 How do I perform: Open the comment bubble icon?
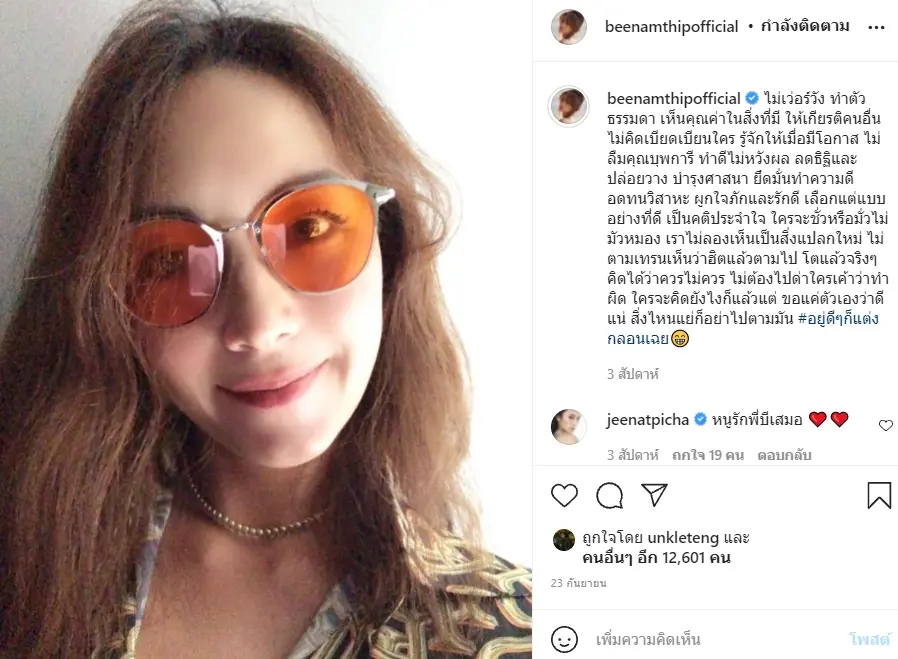pyautogui.click(x=609, y=495)
